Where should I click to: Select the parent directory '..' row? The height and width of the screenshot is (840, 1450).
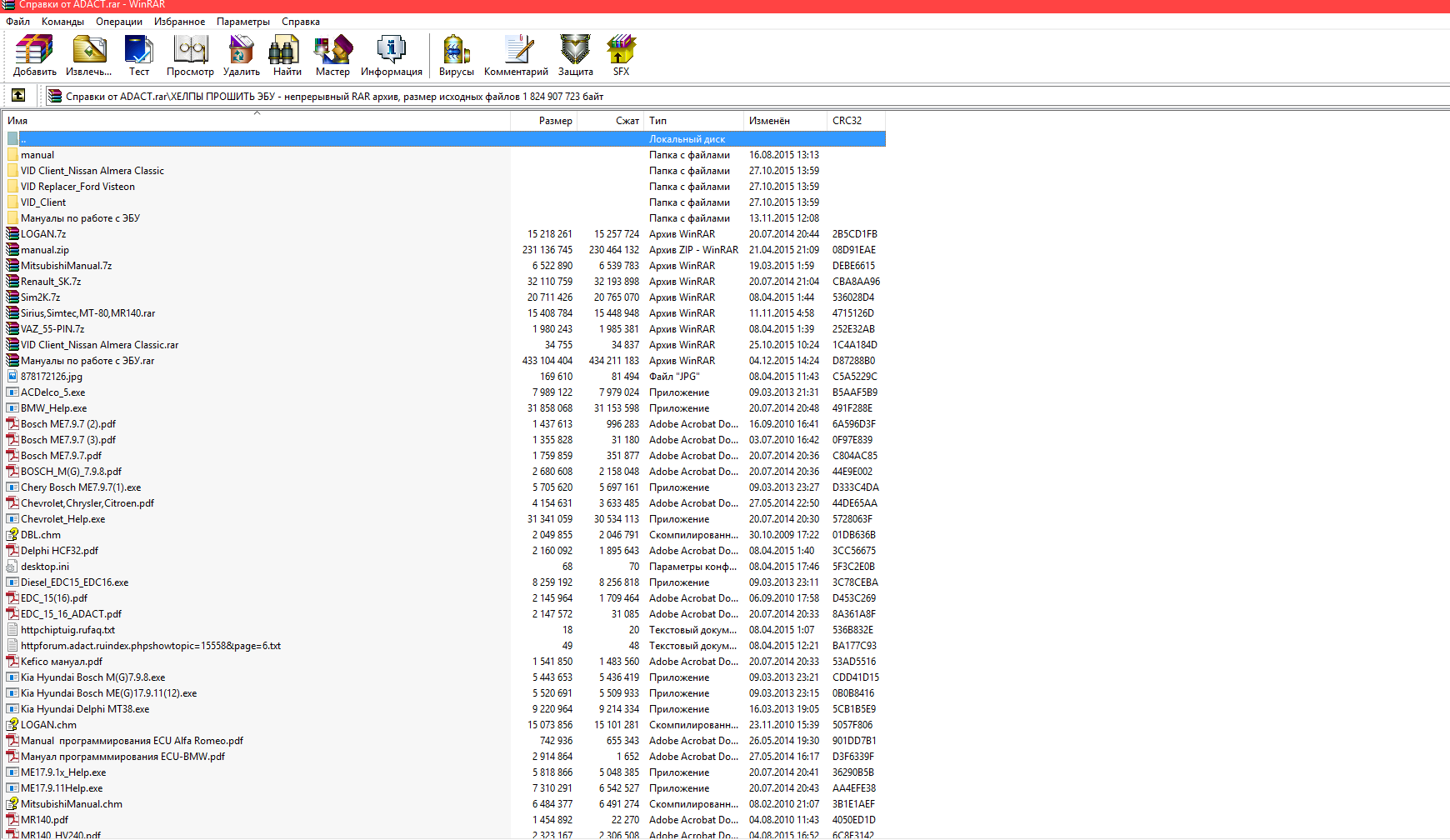pyautogui.click(x=446, y=139)
